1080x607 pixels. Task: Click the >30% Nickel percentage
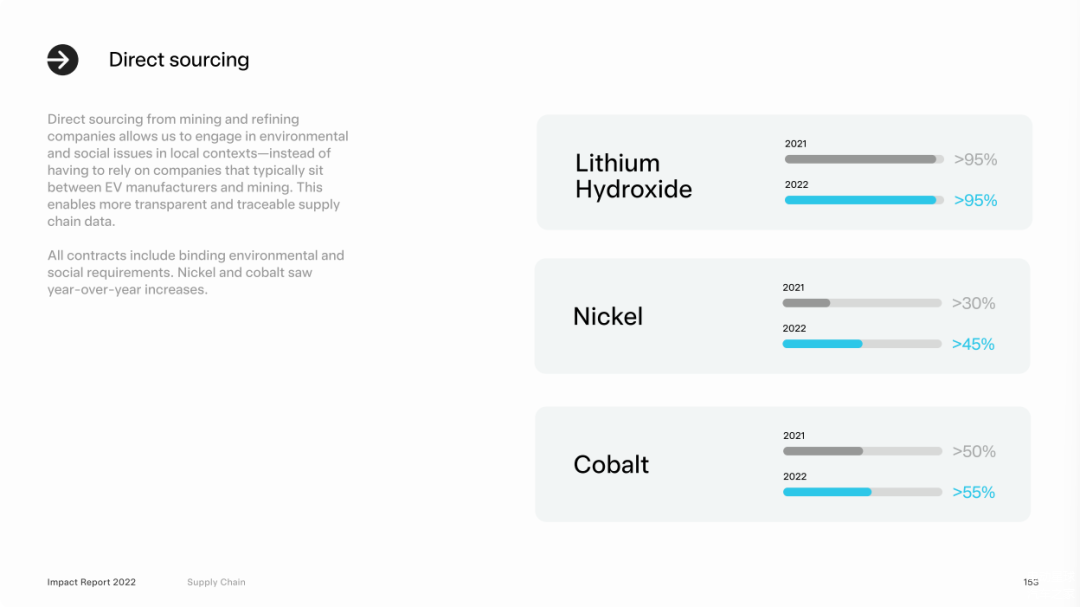coord(973,304)
